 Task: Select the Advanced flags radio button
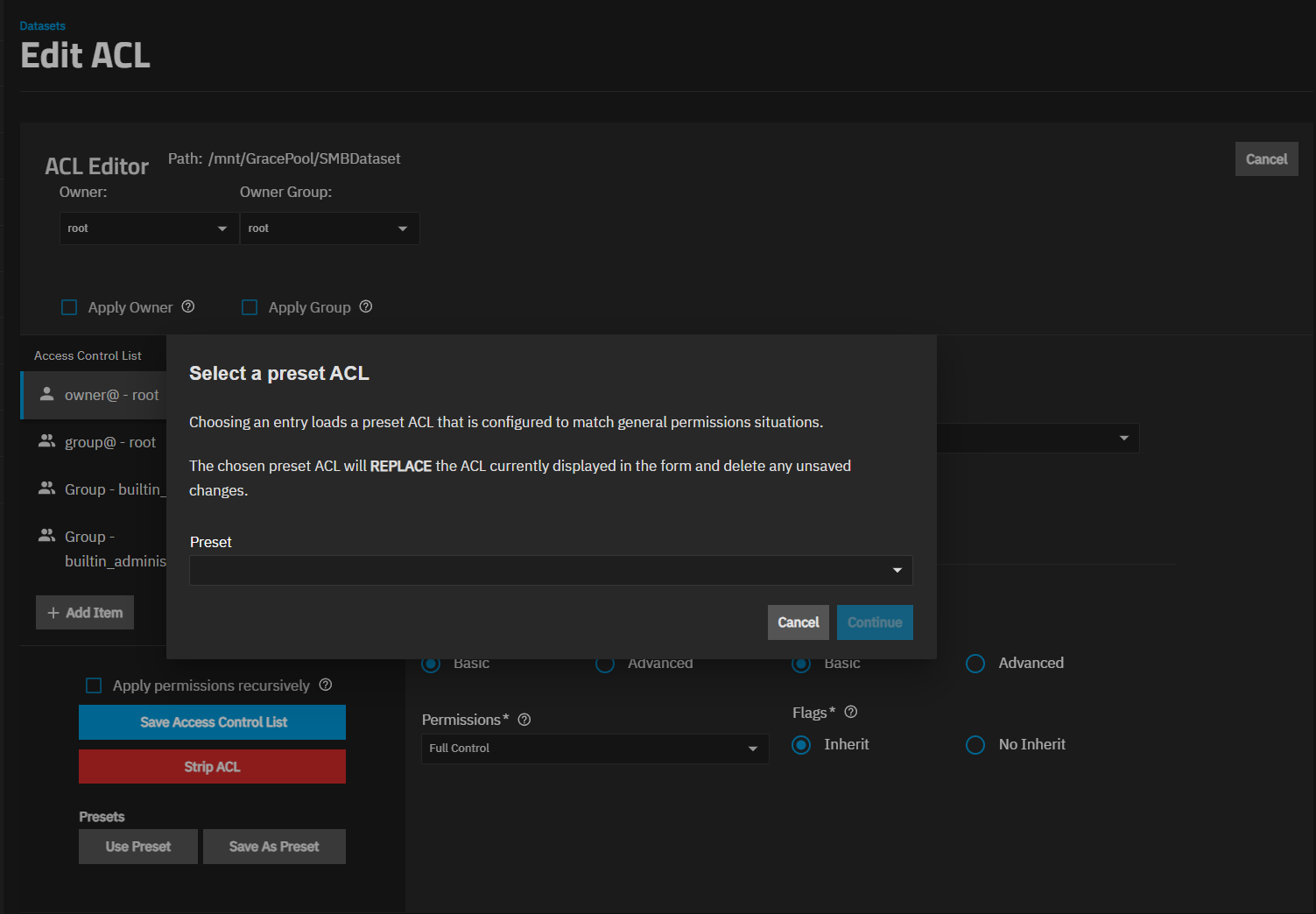point(975,664)
